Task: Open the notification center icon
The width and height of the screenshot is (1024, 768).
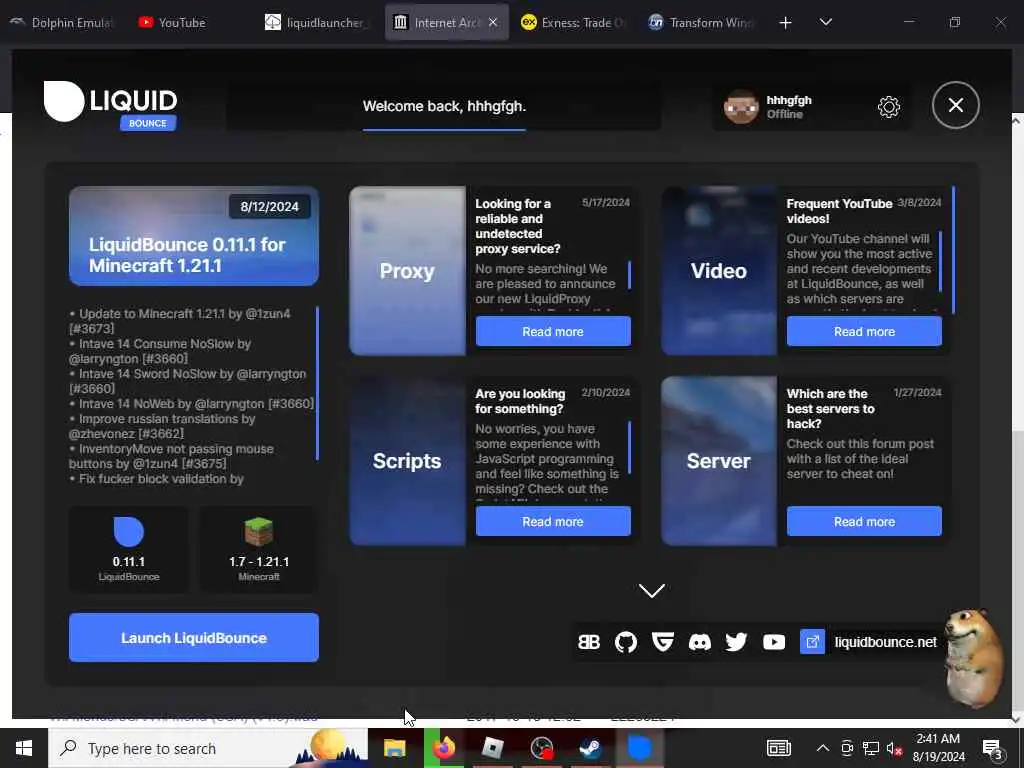Action: point(993,749)
